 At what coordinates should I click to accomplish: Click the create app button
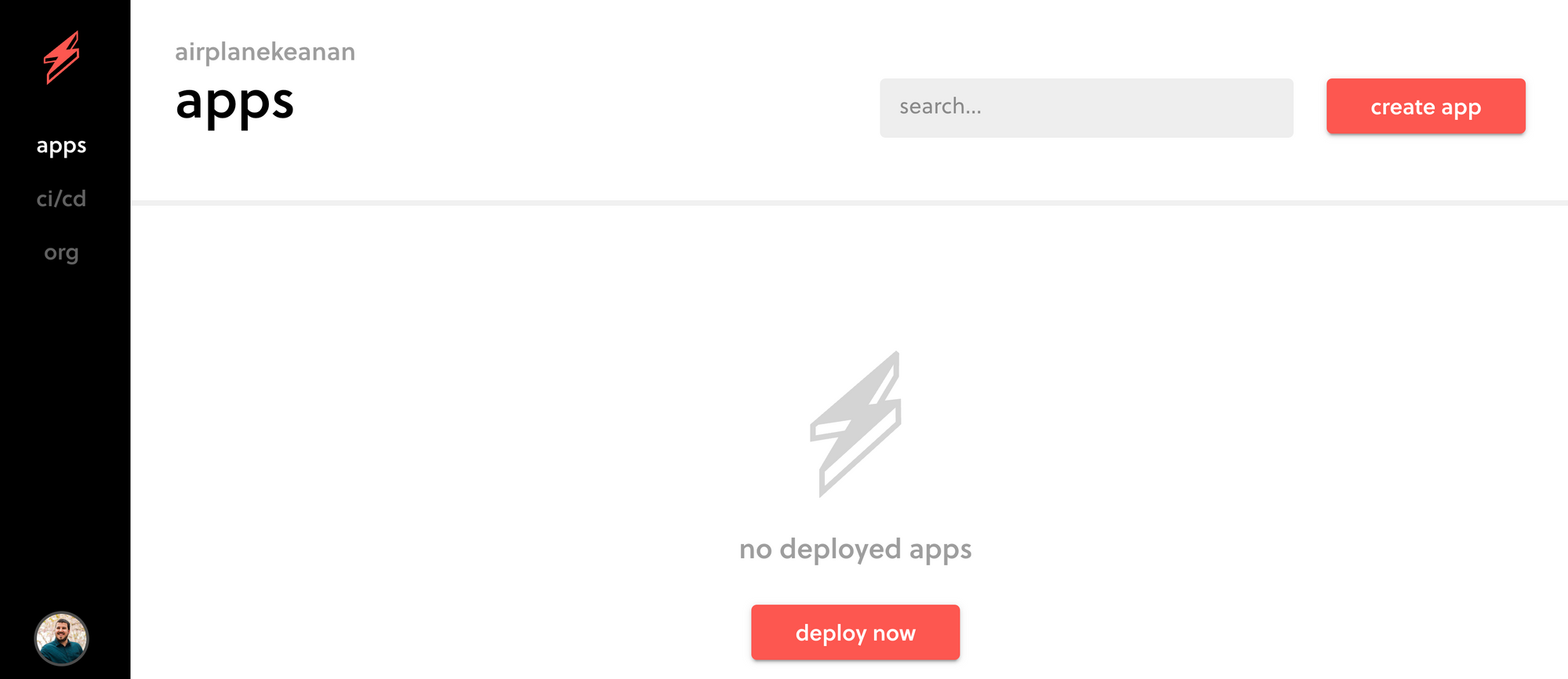(1425, 107)
